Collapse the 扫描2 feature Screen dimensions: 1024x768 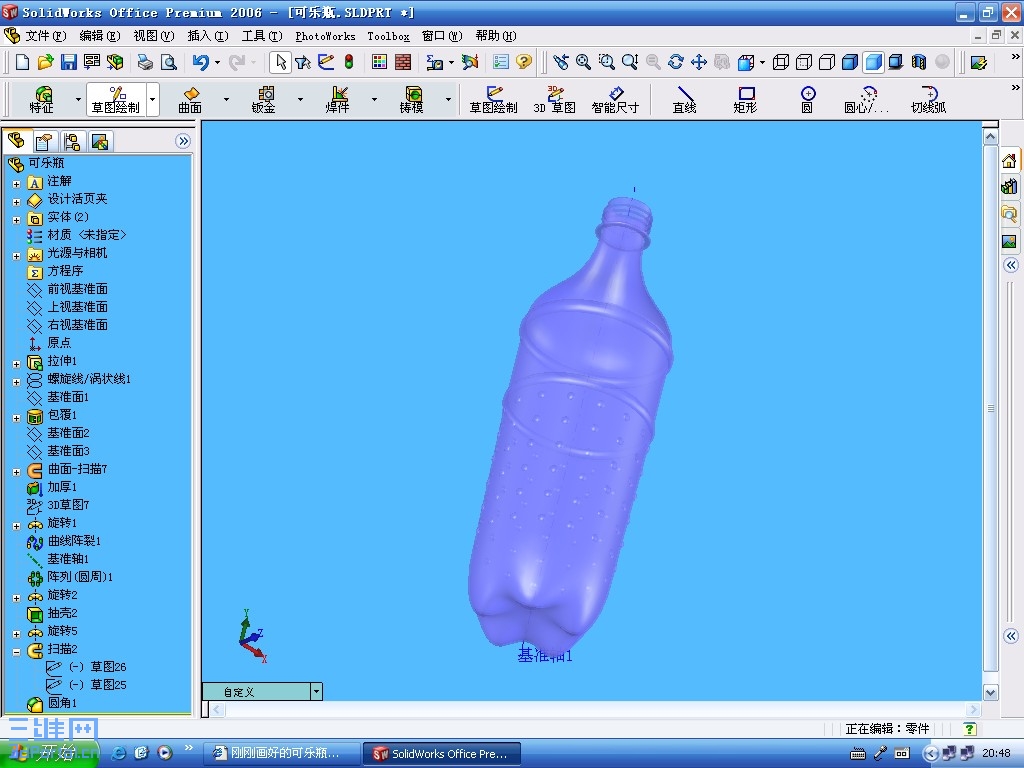[16, 652]
